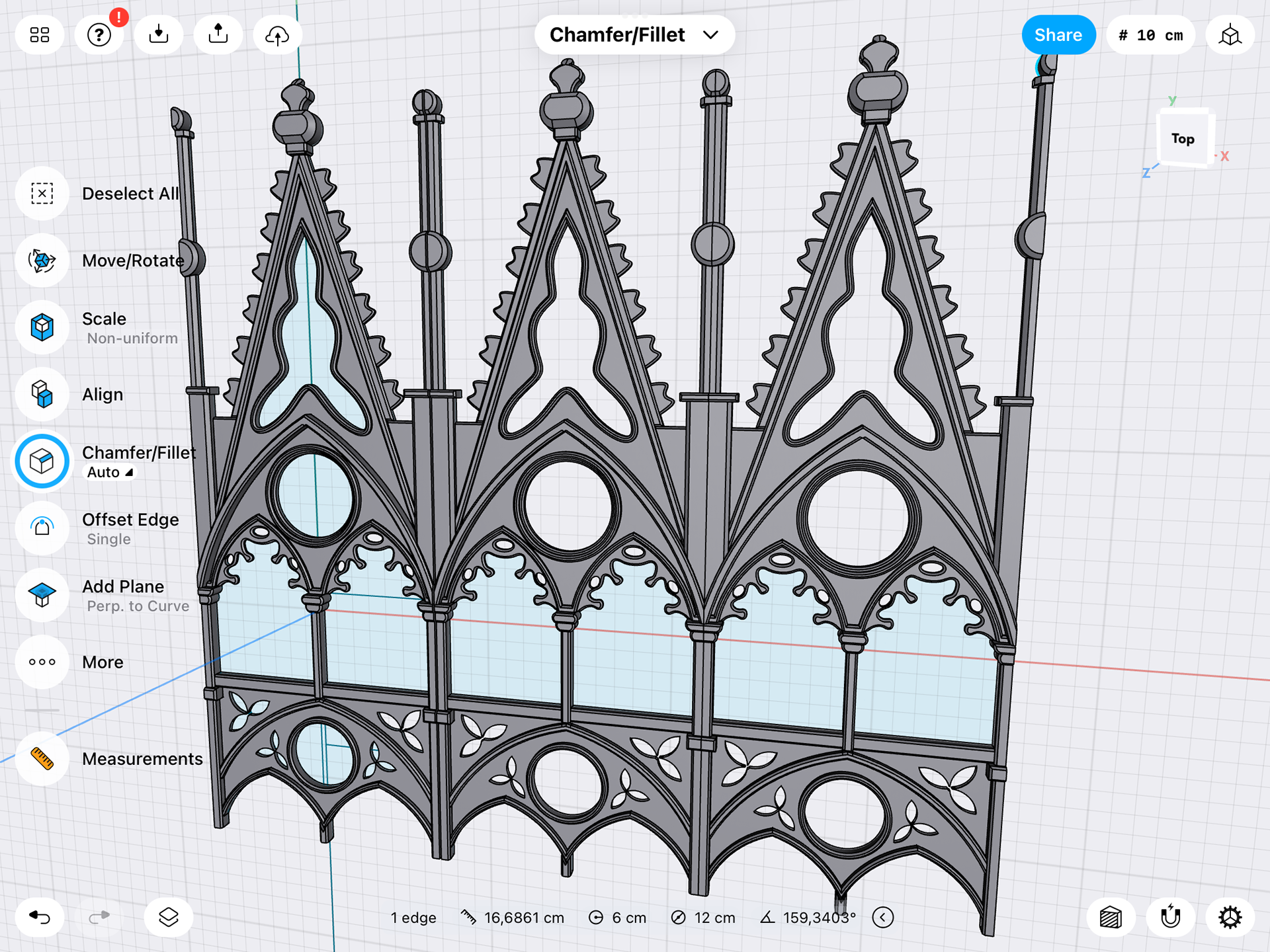Select the Non-uniform Scale tool
The height and width of the screenshot is (952, 1270).
tap(42, 327)
